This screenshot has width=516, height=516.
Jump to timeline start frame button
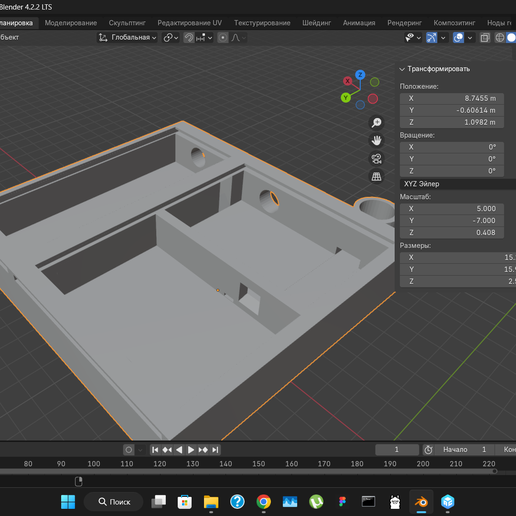pos(155,450)
